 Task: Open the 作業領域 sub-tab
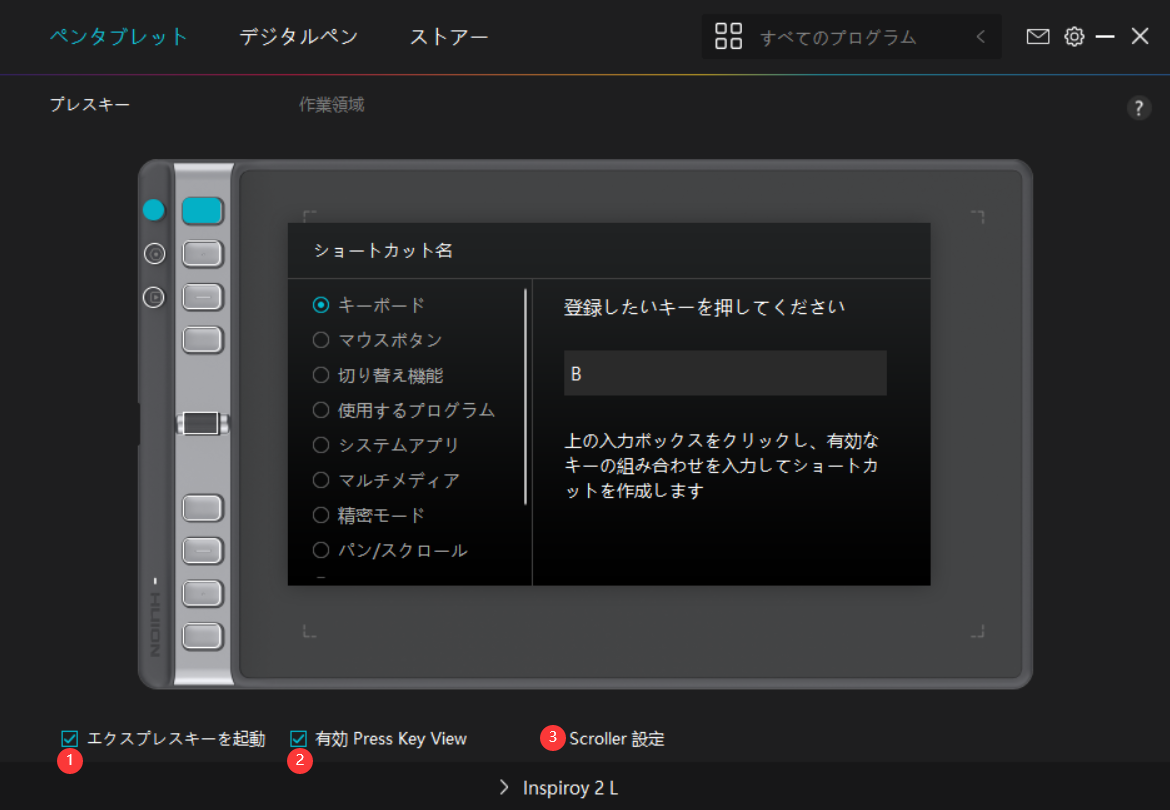pos(331,105)
